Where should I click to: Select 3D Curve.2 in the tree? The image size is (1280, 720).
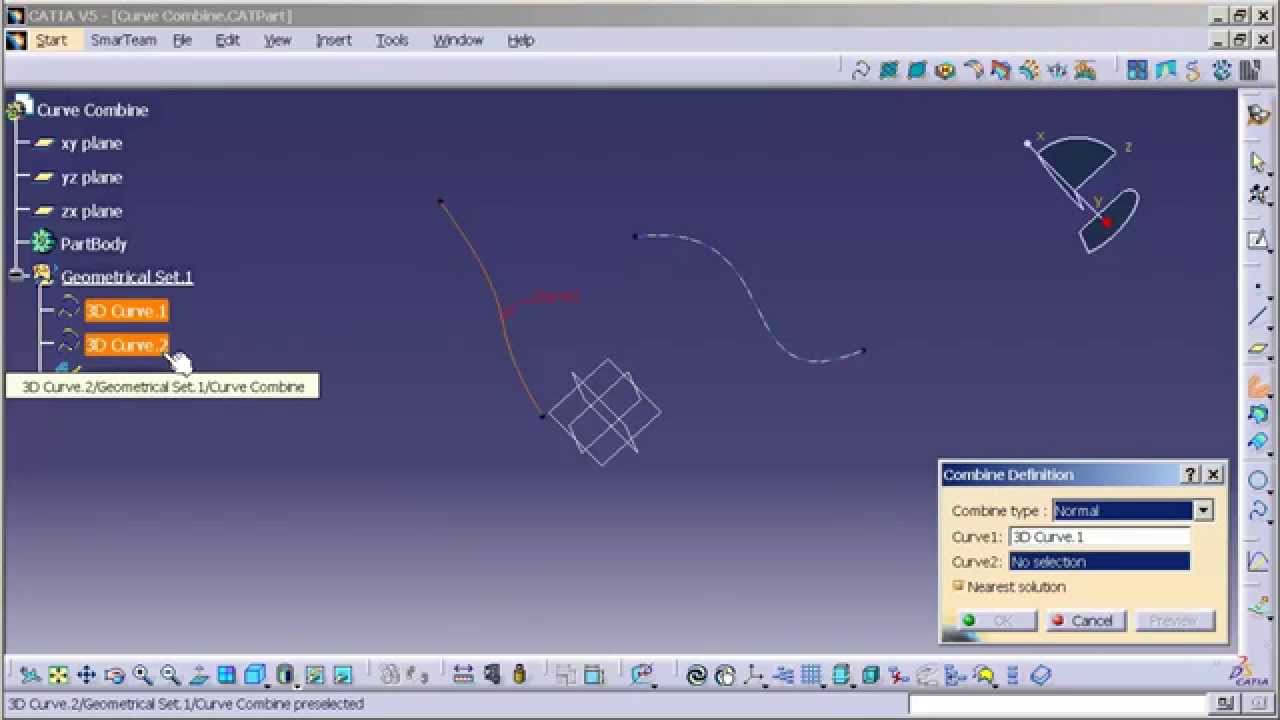126,345
